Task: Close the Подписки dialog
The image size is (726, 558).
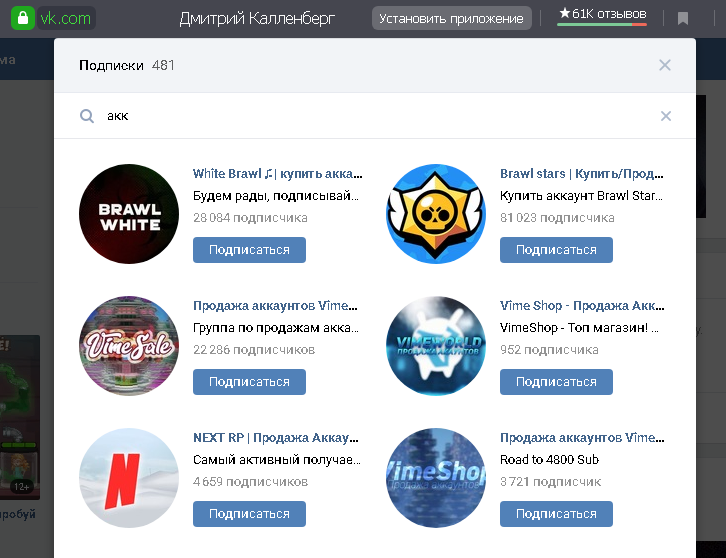Action: (x=665, y=65)
